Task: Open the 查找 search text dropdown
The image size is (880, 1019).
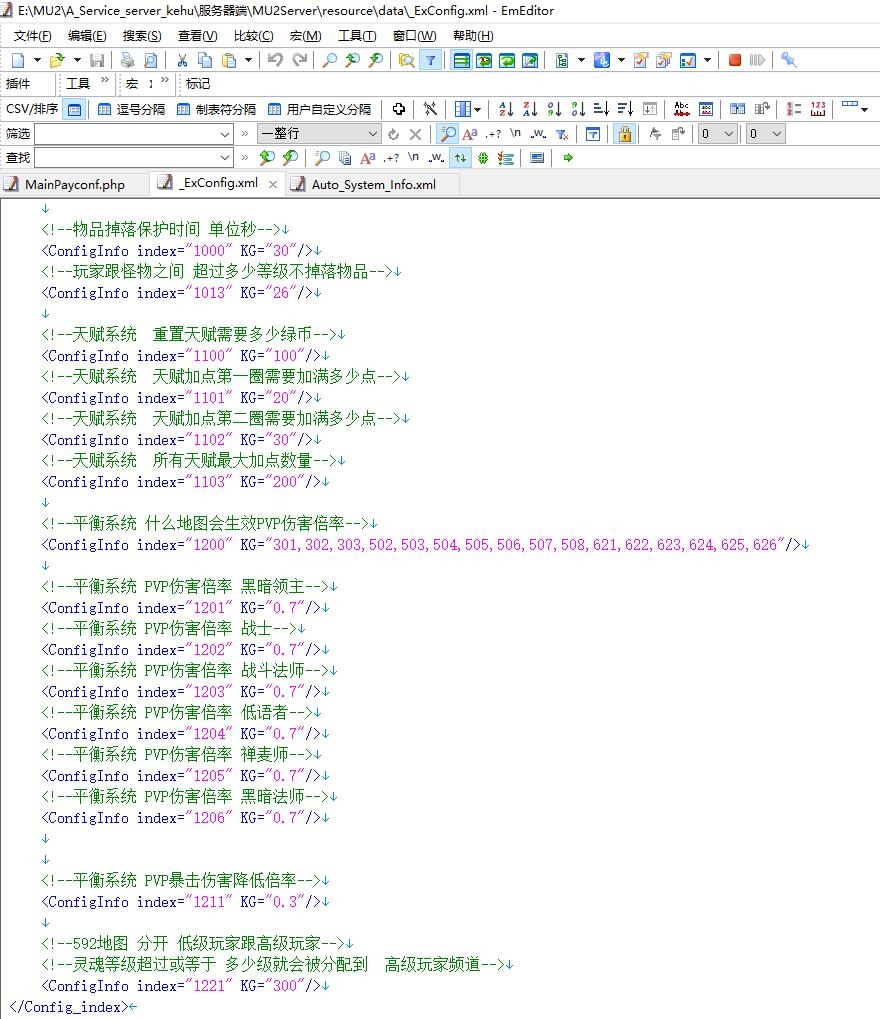Action: (x=225, y=158)
